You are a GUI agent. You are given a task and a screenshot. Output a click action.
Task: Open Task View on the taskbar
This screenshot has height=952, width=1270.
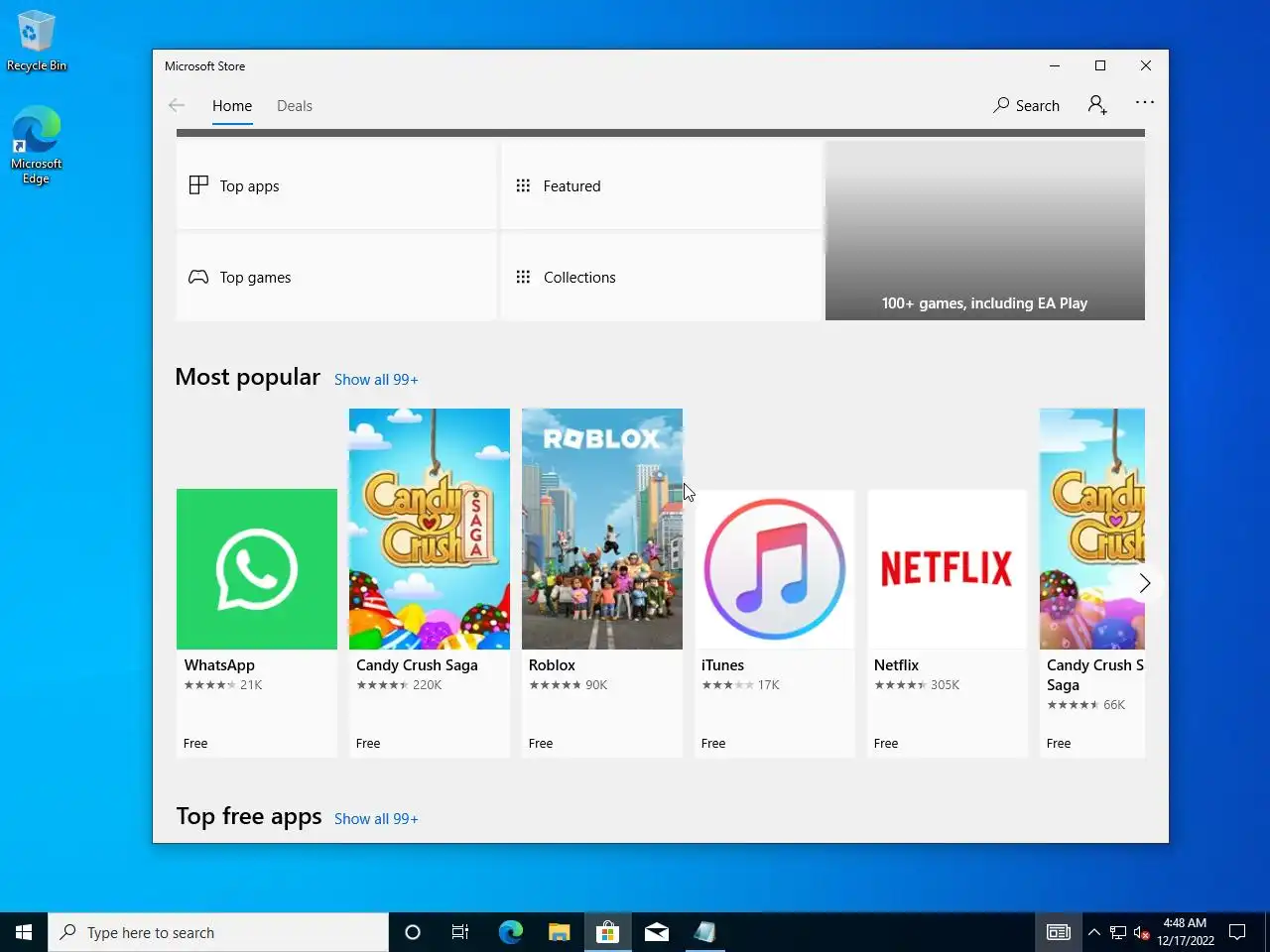(460, 932)
